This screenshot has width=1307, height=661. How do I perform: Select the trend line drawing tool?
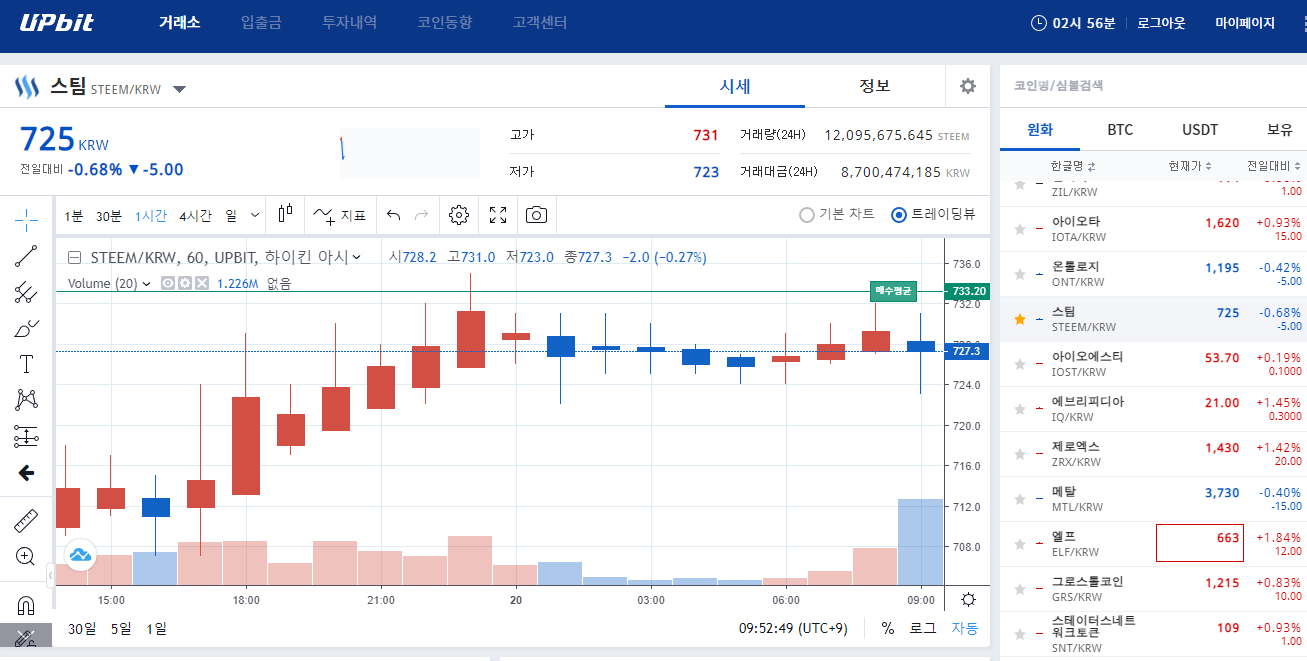(27, 255)
